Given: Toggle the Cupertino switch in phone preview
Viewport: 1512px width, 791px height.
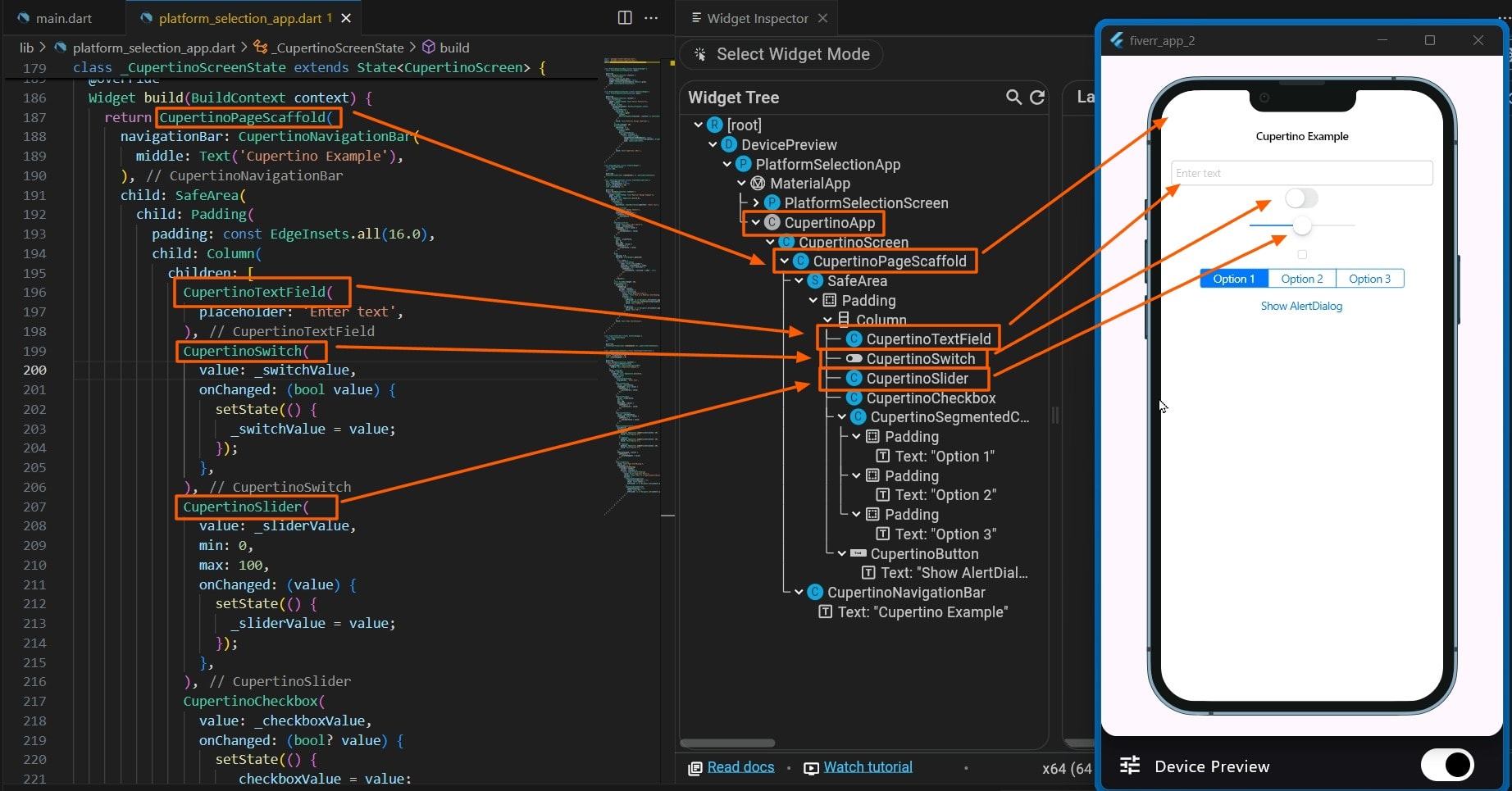Looking at the screenshot, I should pyautogui.click(x=1301, y=198).
